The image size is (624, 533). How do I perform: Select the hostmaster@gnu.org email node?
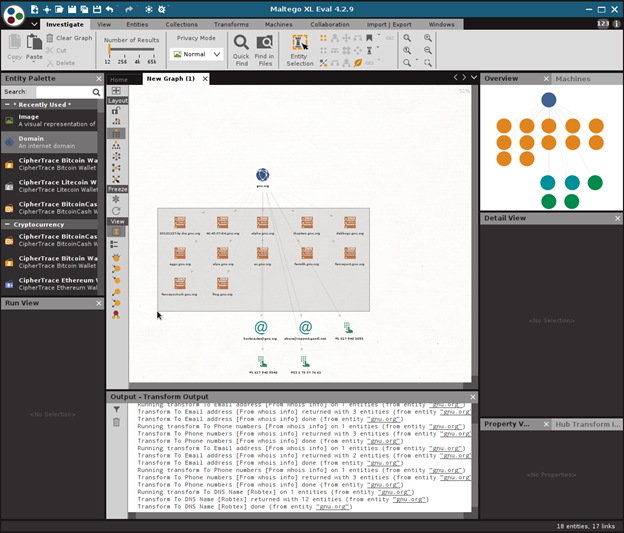point(261,327)
